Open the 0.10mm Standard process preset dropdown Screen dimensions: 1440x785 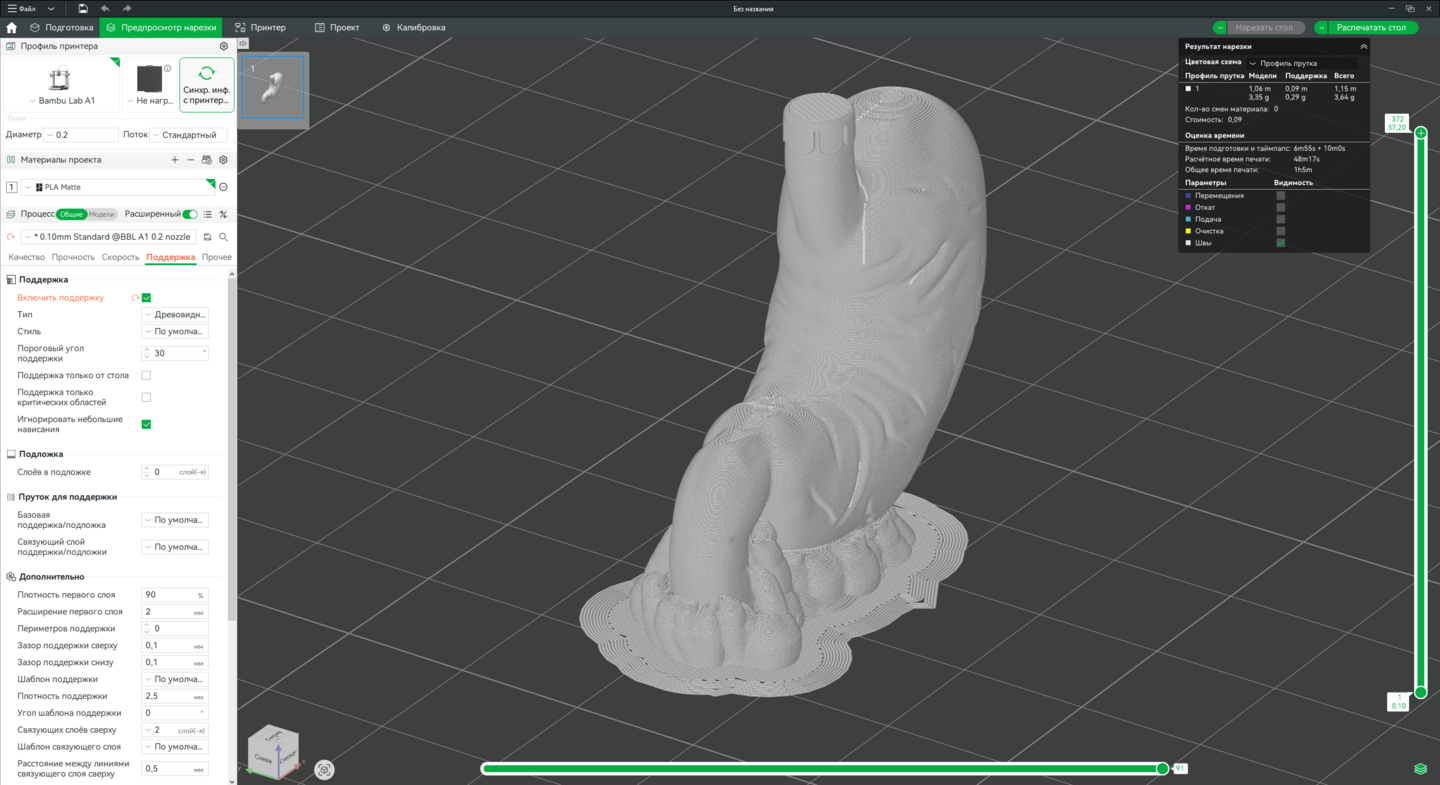109,237
